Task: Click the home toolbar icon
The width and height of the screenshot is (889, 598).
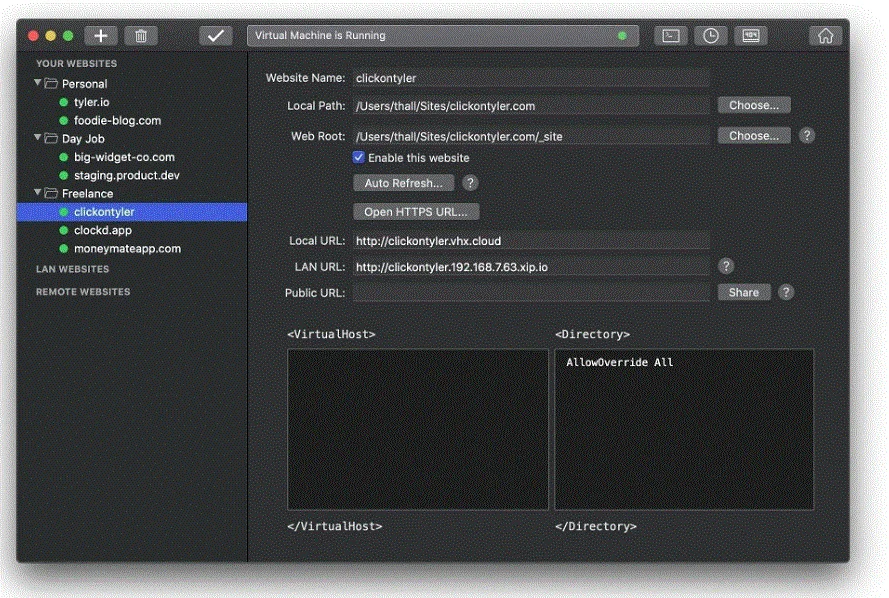Action: [826, 36]
